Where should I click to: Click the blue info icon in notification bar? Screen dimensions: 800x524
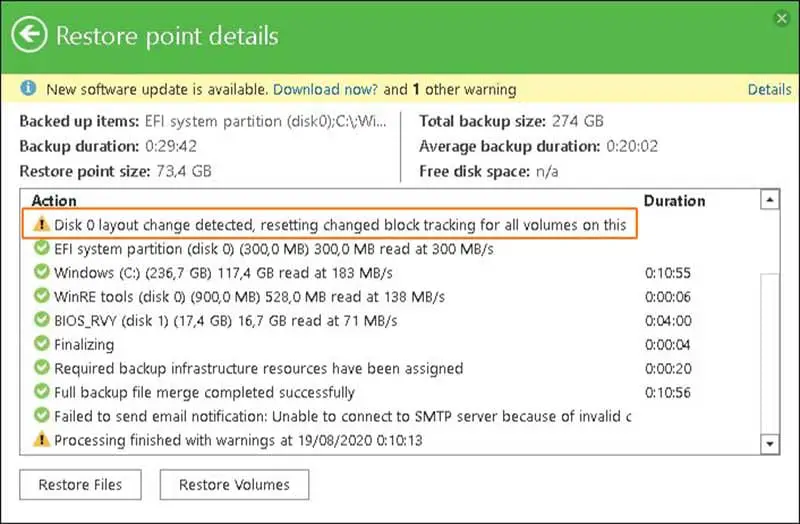coord(28,88)
